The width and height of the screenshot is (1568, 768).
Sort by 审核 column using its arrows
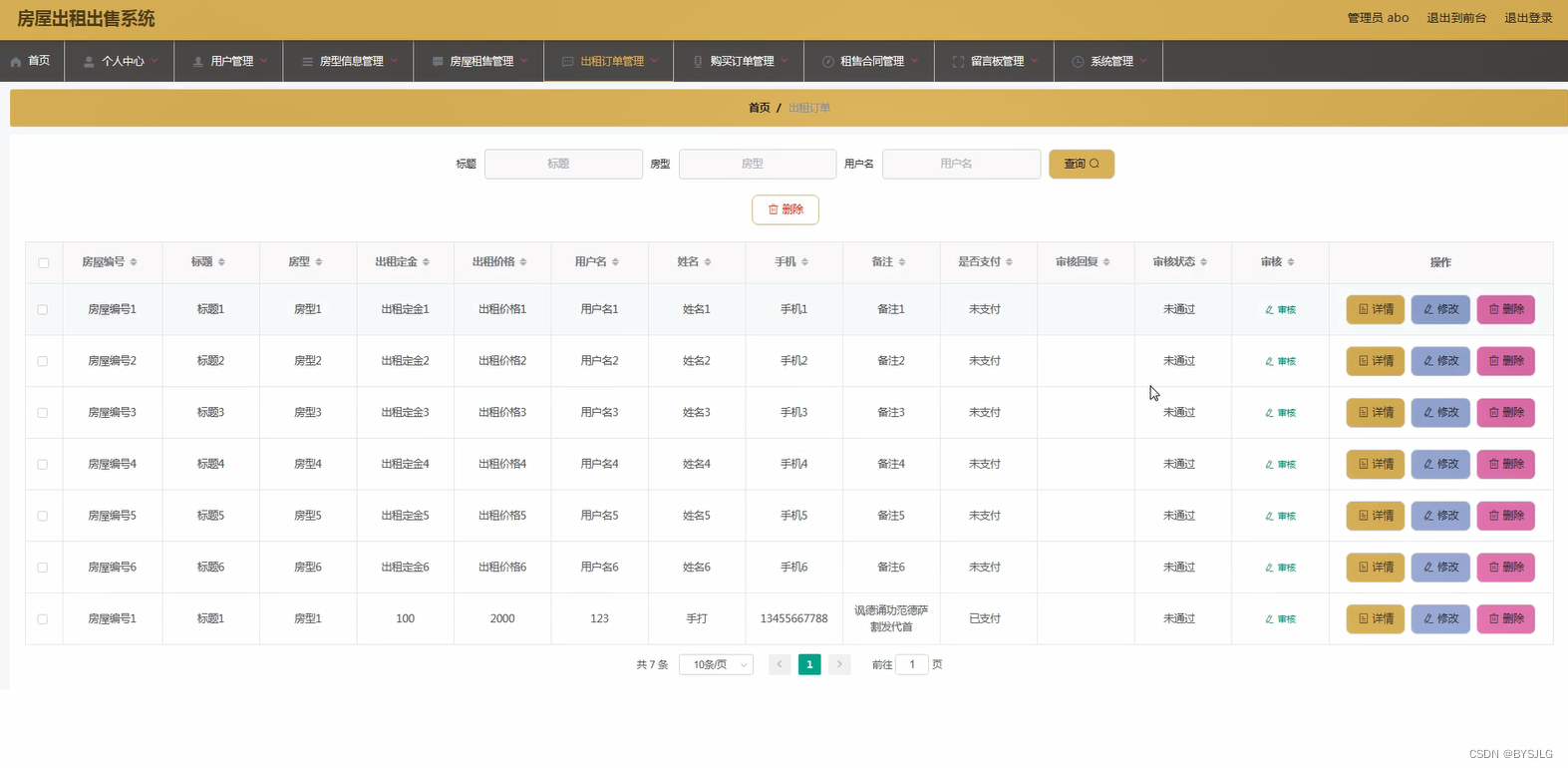(1291, 262)
